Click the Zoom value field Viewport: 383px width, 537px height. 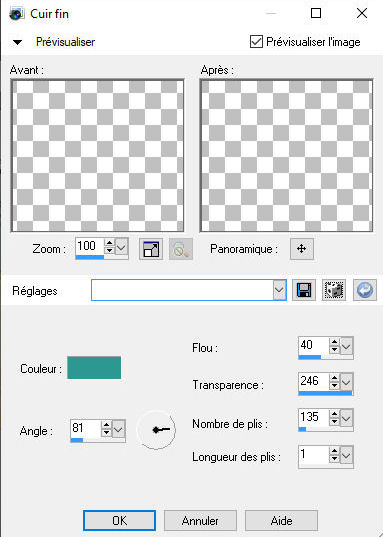click(x=89, y=246)
